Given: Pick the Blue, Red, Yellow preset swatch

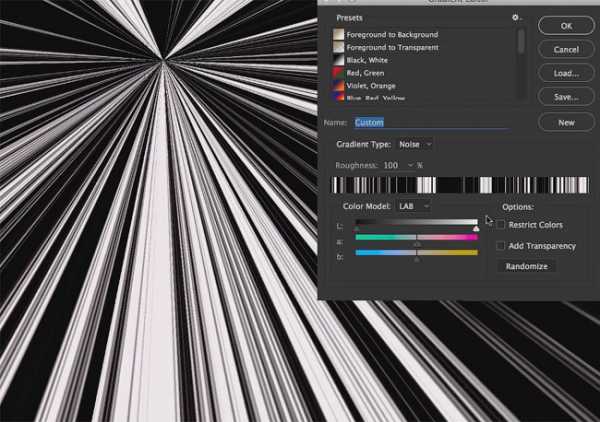Looking at the screenshot, I should [x=338, y=97].
